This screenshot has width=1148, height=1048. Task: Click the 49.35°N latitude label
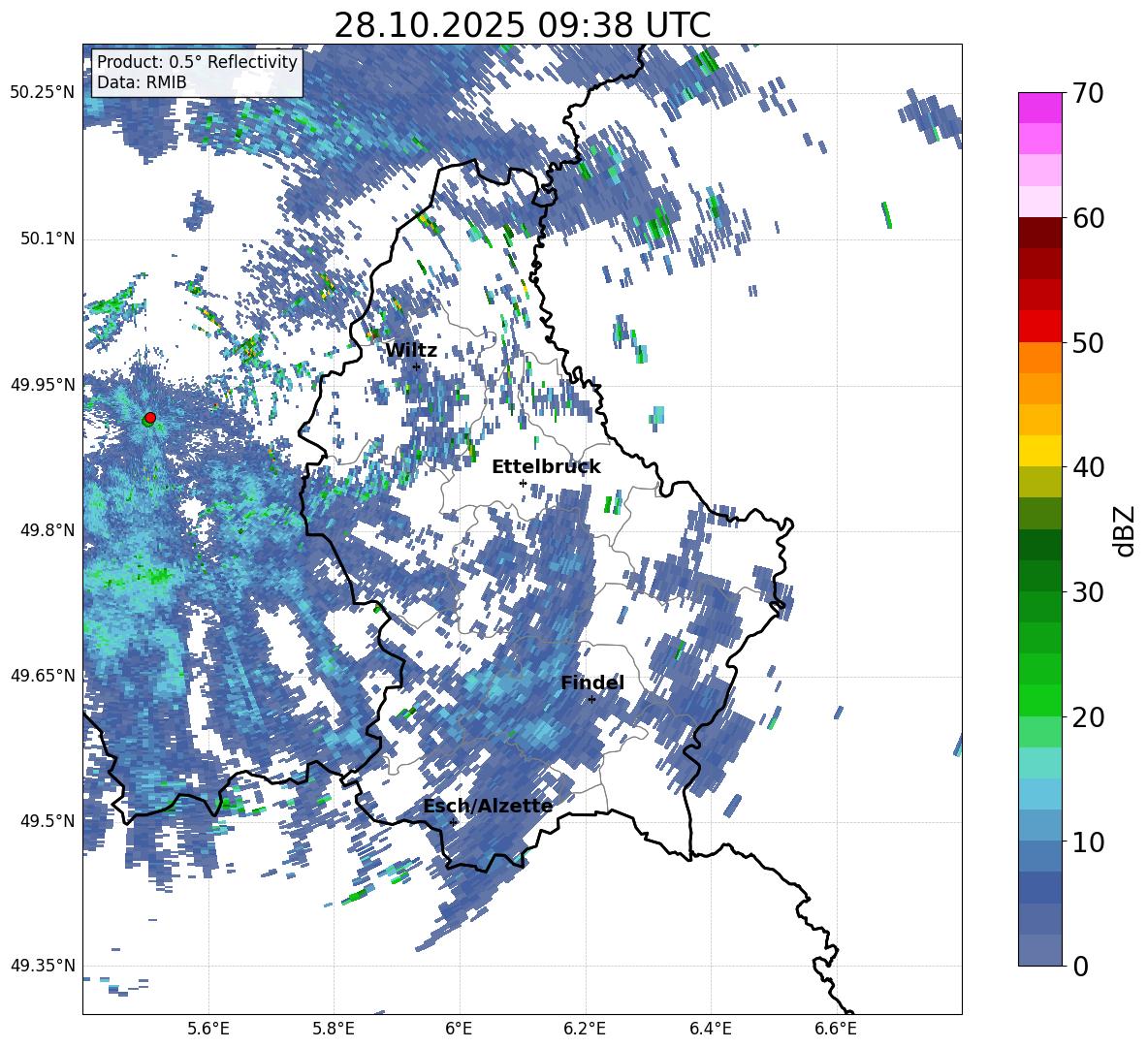coord(43,966)
